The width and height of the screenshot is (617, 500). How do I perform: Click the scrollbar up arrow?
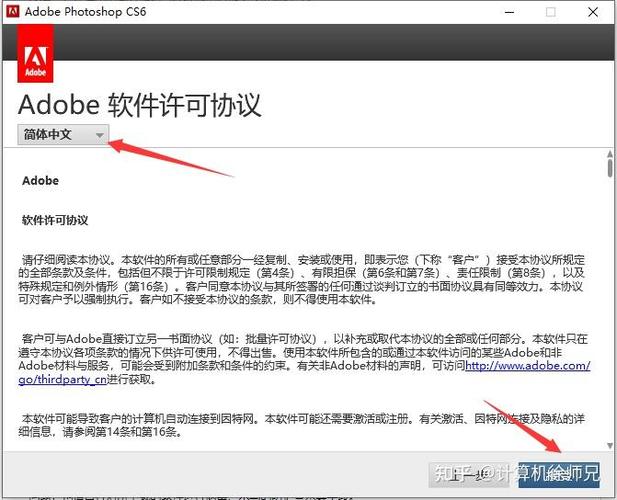point(610,154)
